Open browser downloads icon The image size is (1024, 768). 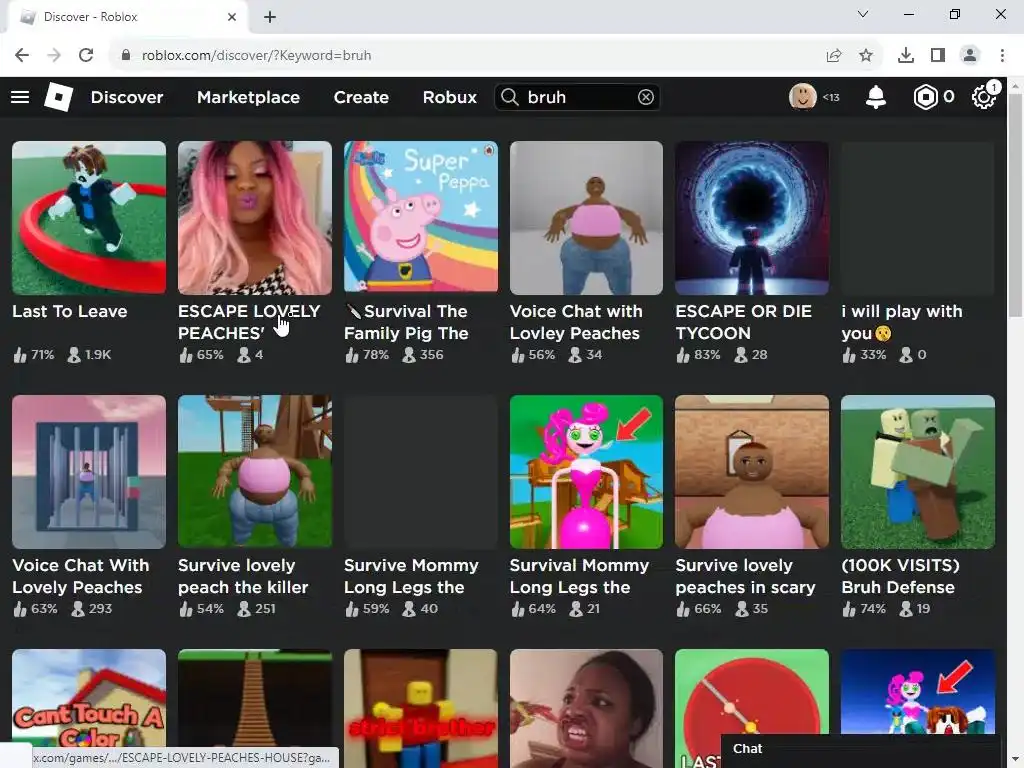[x=906, y=55]
